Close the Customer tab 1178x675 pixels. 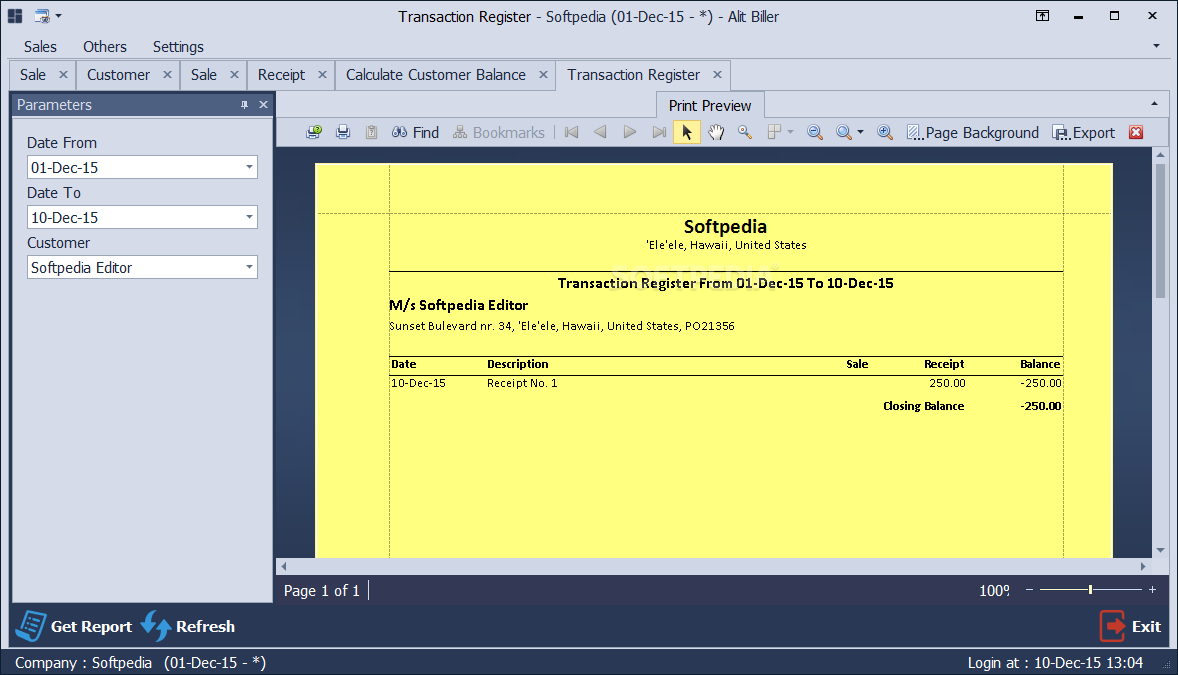click(x=167, y=74)
